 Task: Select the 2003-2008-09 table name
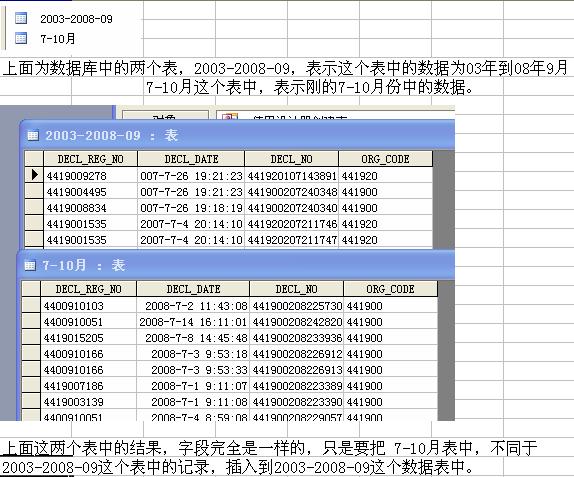76,19
